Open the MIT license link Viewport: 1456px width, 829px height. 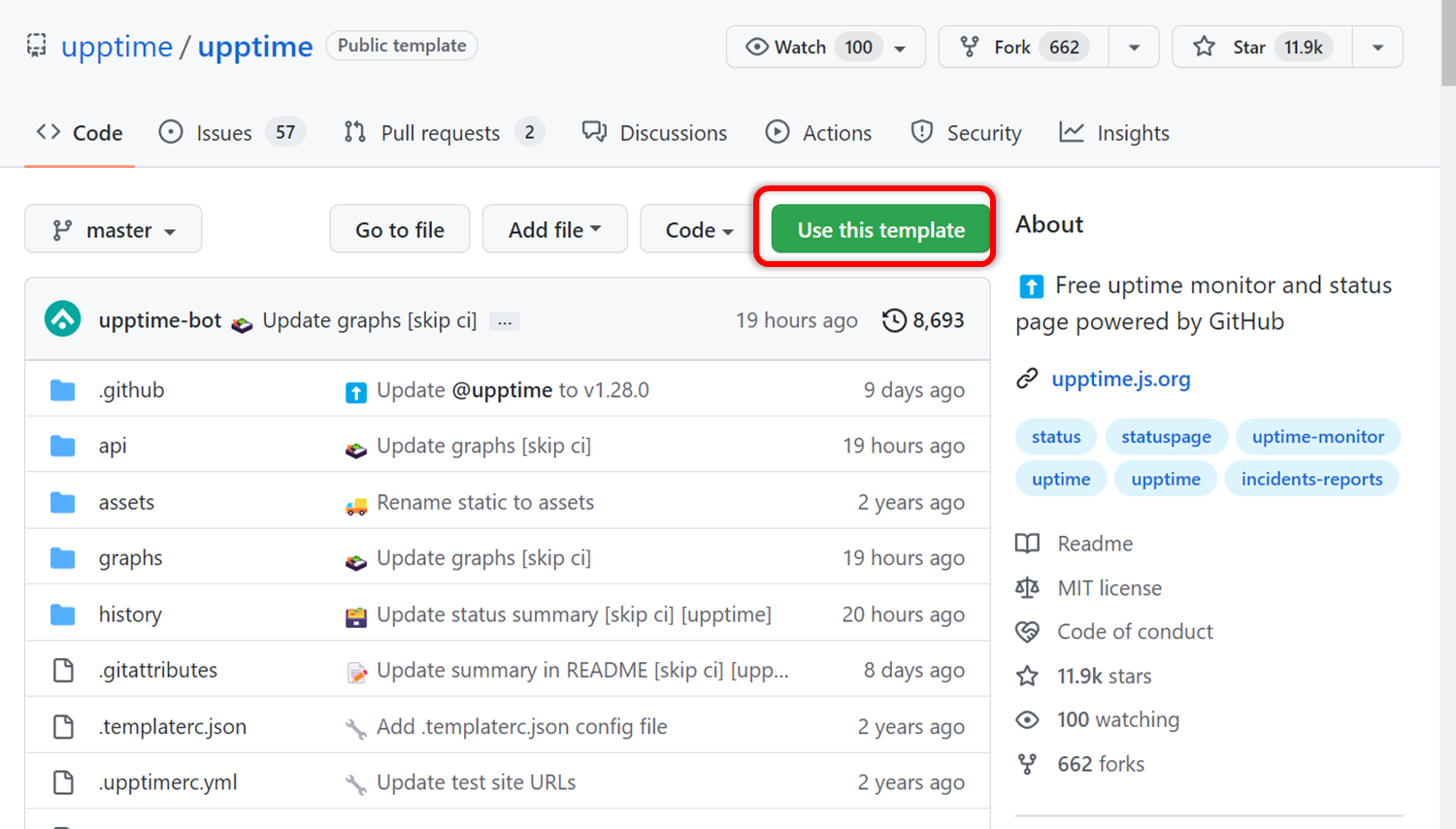(1109, 588)
